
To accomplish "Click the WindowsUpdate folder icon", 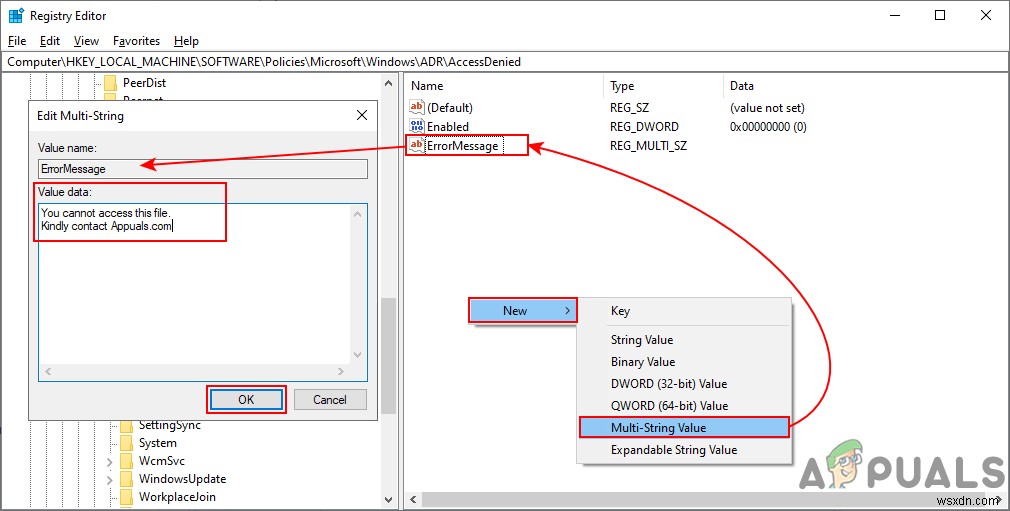I will tap(126, 479).
